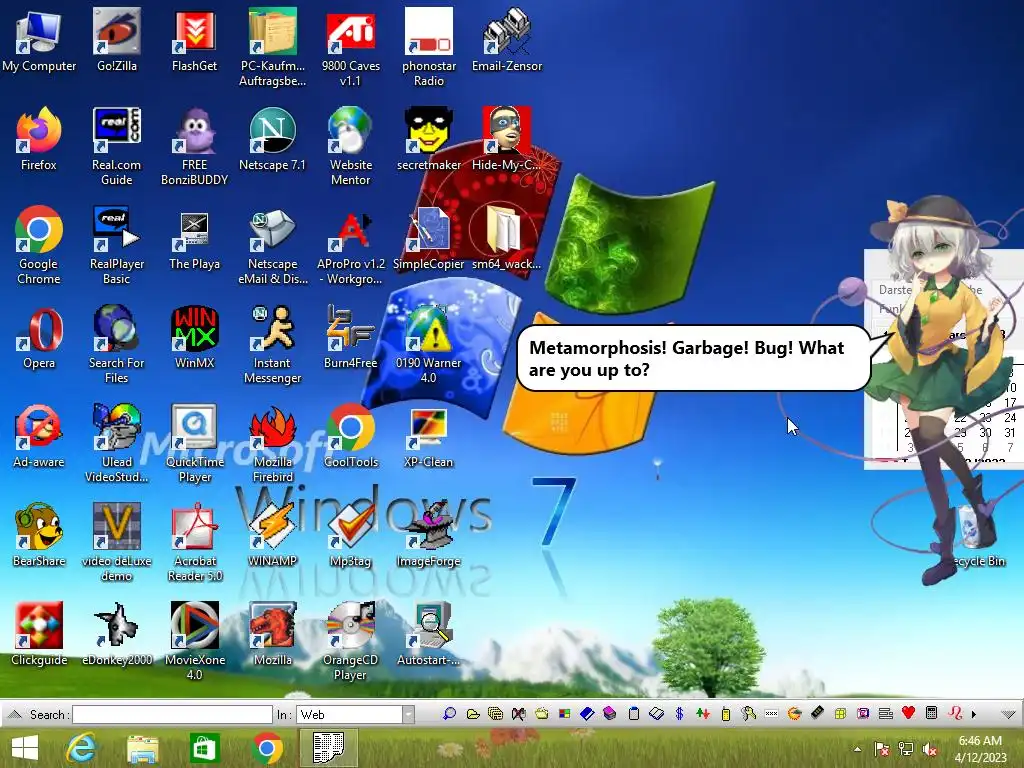The image size is (1024, 768).
Task: Open the sm64_wack folder icon
Action: (x=507, y=238)
